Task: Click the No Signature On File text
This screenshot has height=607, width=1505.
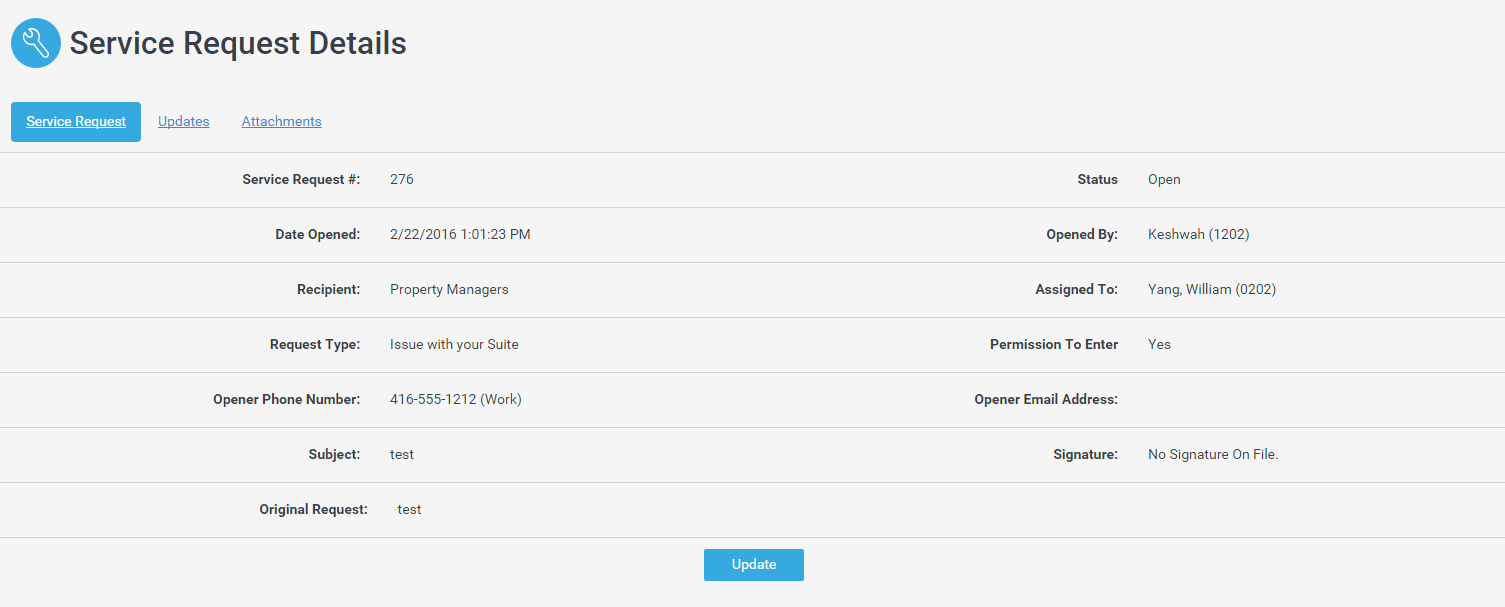Action: (1212, 455)
